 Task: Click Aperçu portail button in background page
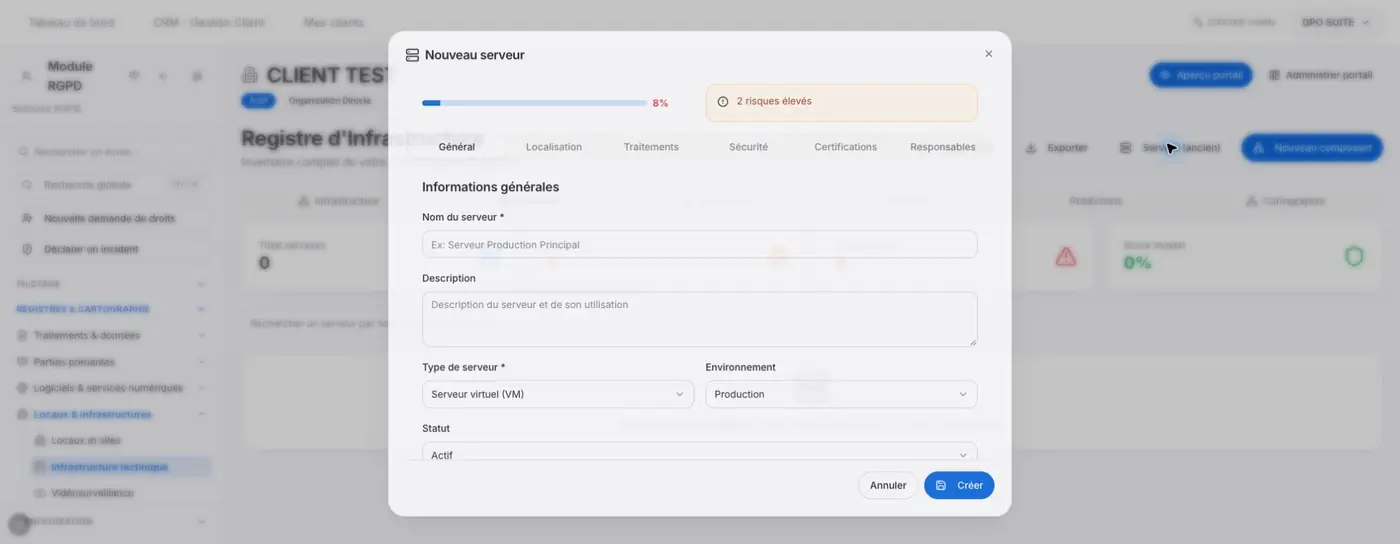(x=1201, y=75)
